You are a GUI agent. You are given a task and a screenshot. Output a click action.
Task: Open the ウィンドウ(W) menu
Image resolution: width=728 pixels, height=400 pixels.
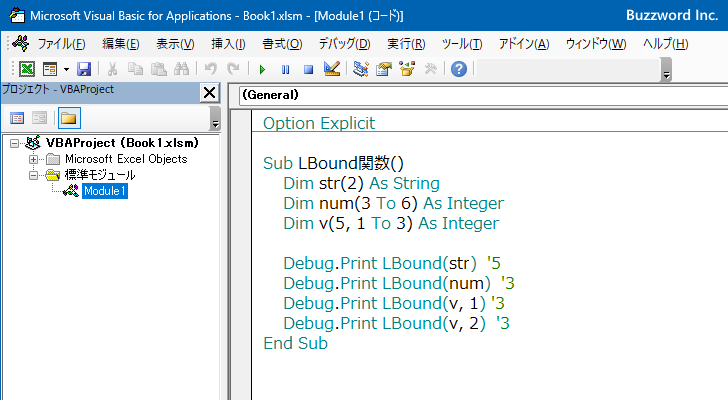point(596,44)
